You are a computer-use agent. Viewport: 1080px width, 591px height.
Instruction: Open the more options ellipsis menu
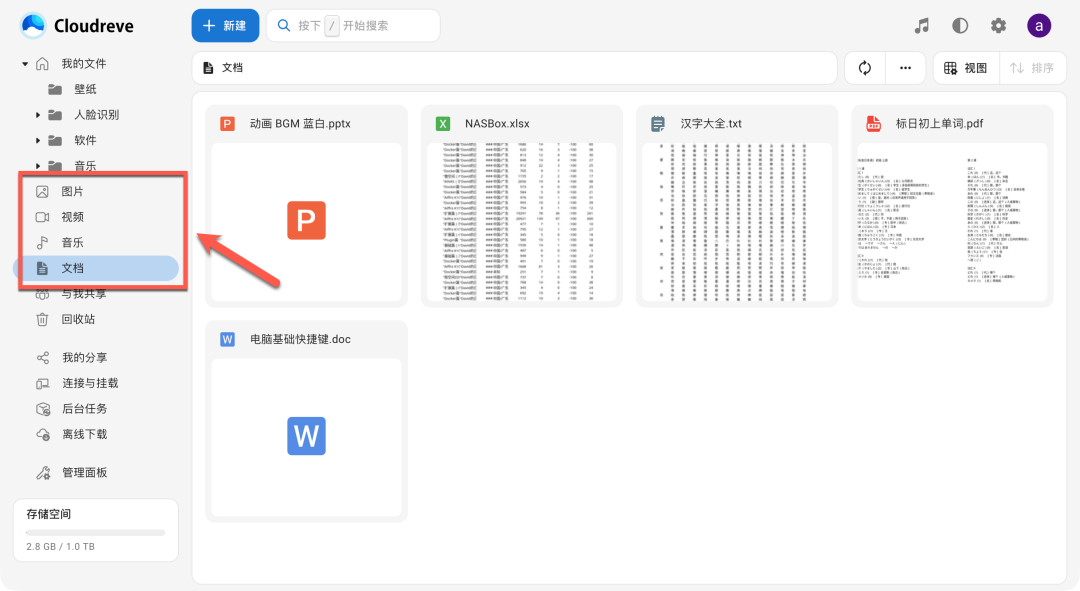click(905, 68)
